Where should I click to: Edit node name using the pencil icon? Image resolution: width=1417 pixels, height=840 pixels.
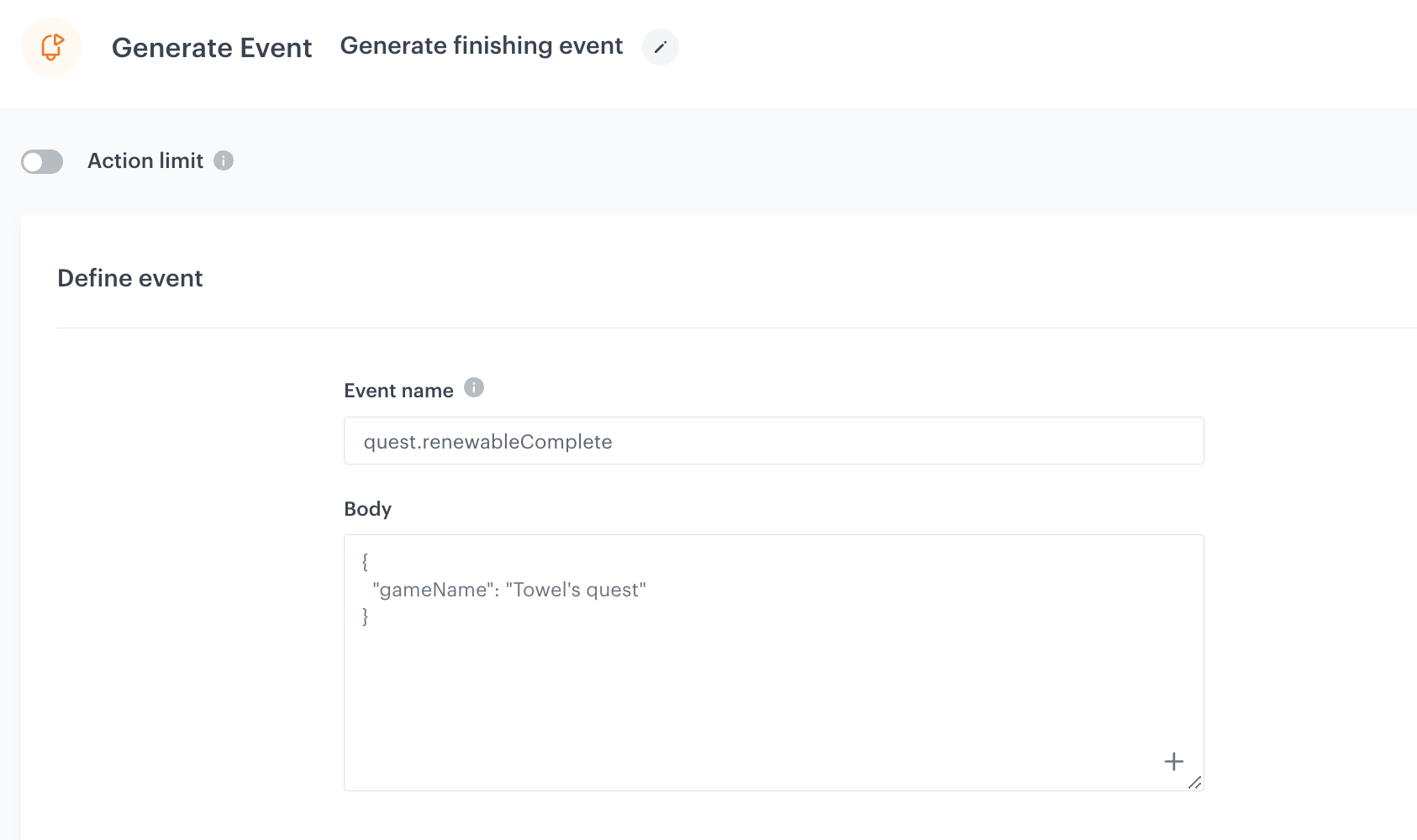[x=660, y=47]
